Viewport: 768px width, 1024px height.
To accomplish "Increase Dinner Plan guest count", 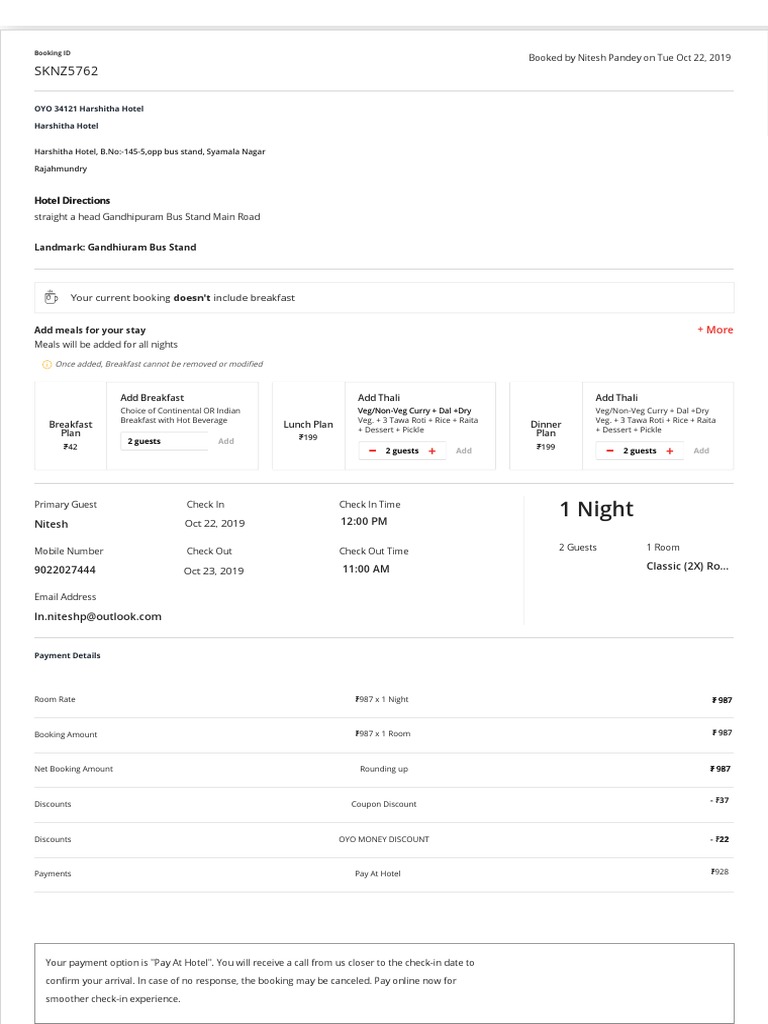I will tap(669, 451).
